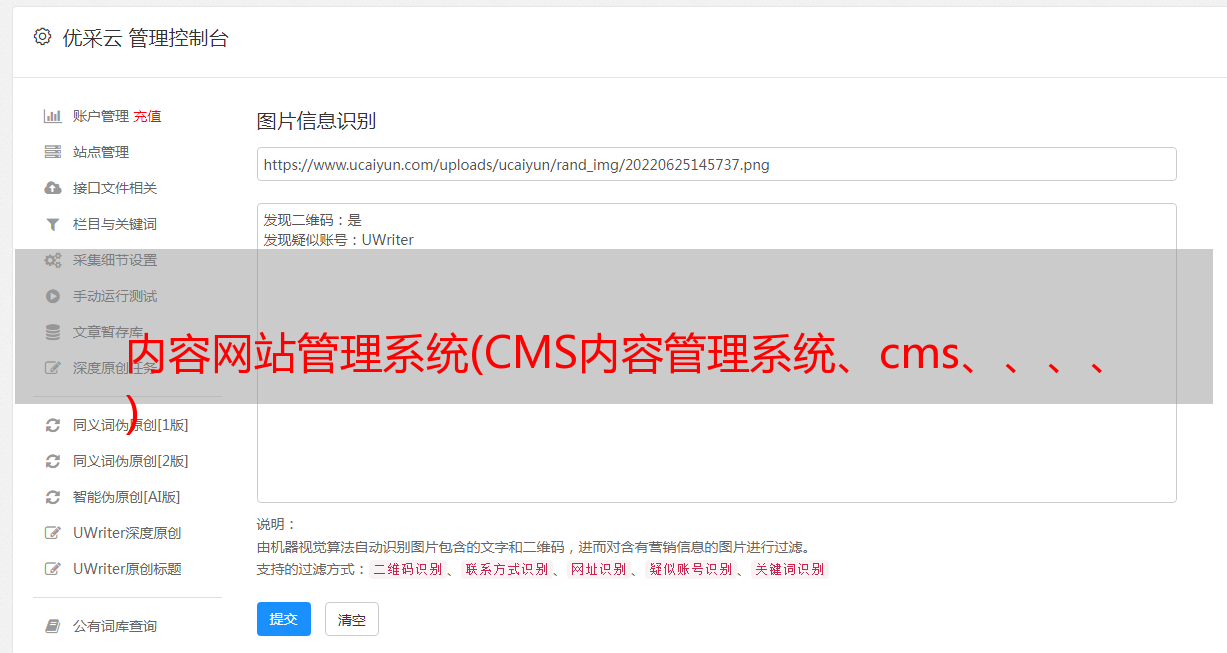Click the image URL input field
The image size is (1227, 653).
pos(716,164)
